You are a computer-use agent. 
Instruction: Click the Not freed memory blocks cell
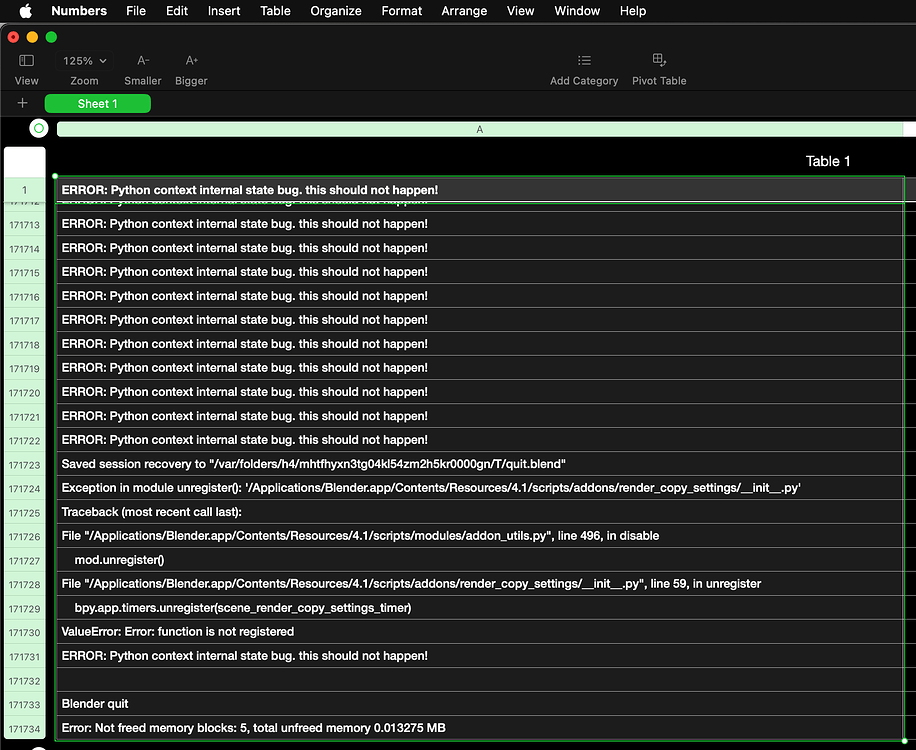pyautogui.click(x=480, y=728)
